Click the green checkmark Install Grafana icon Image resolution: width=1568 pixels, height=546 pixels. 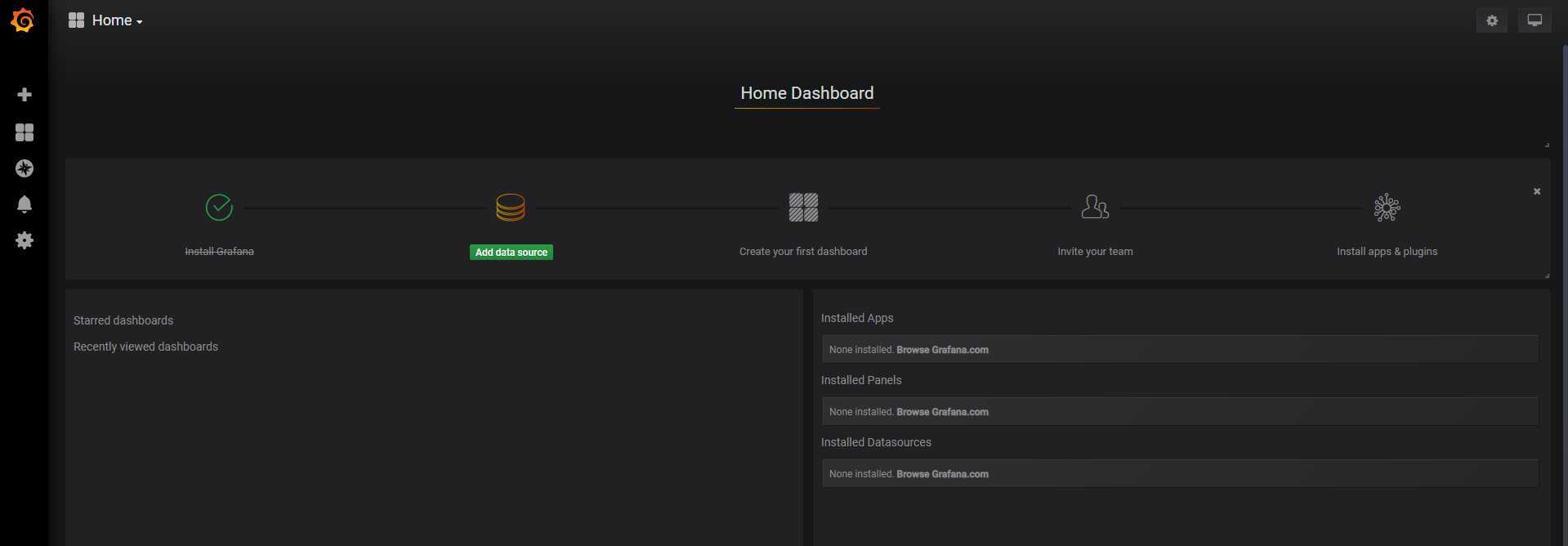tap(219, 208)
